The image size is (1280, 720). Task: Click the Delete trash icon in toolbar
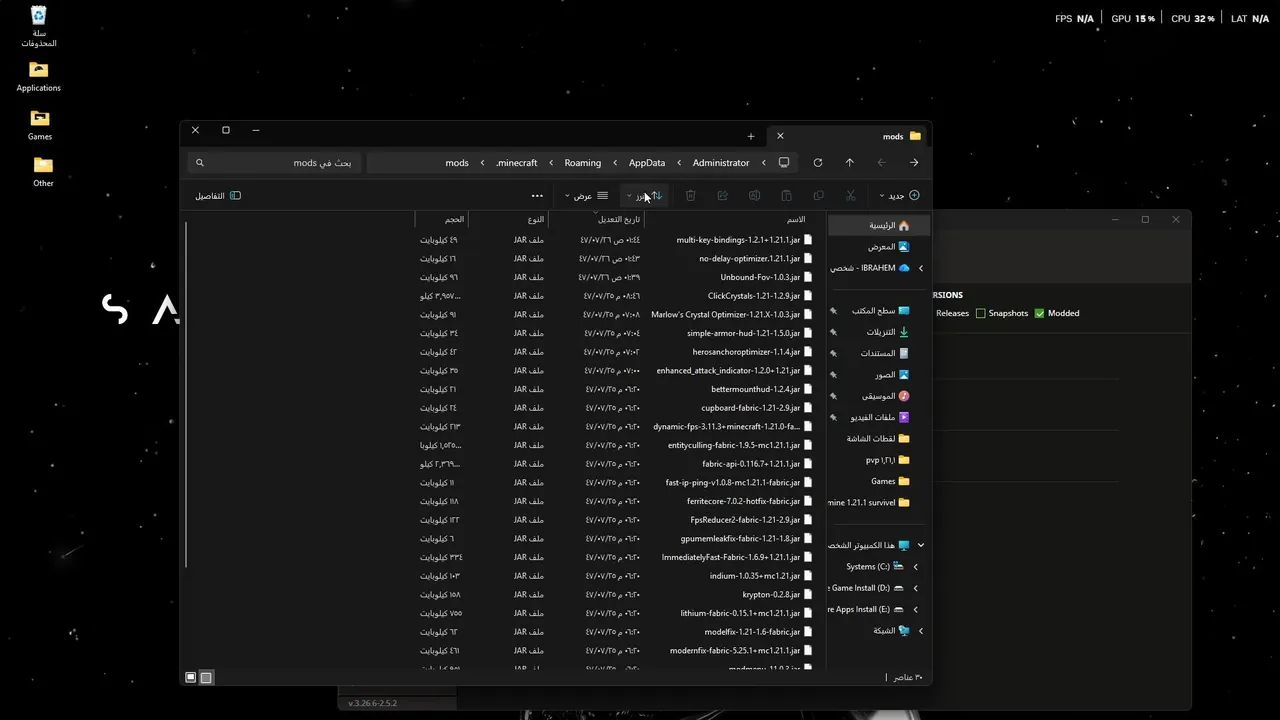(690, 196)
